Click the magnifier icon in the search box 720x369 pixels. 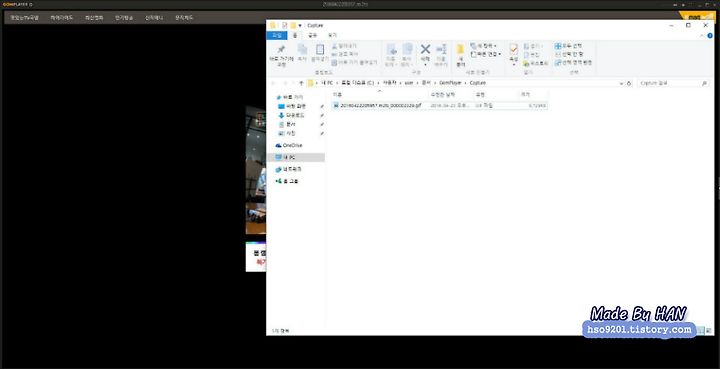(x=704, y=84)
